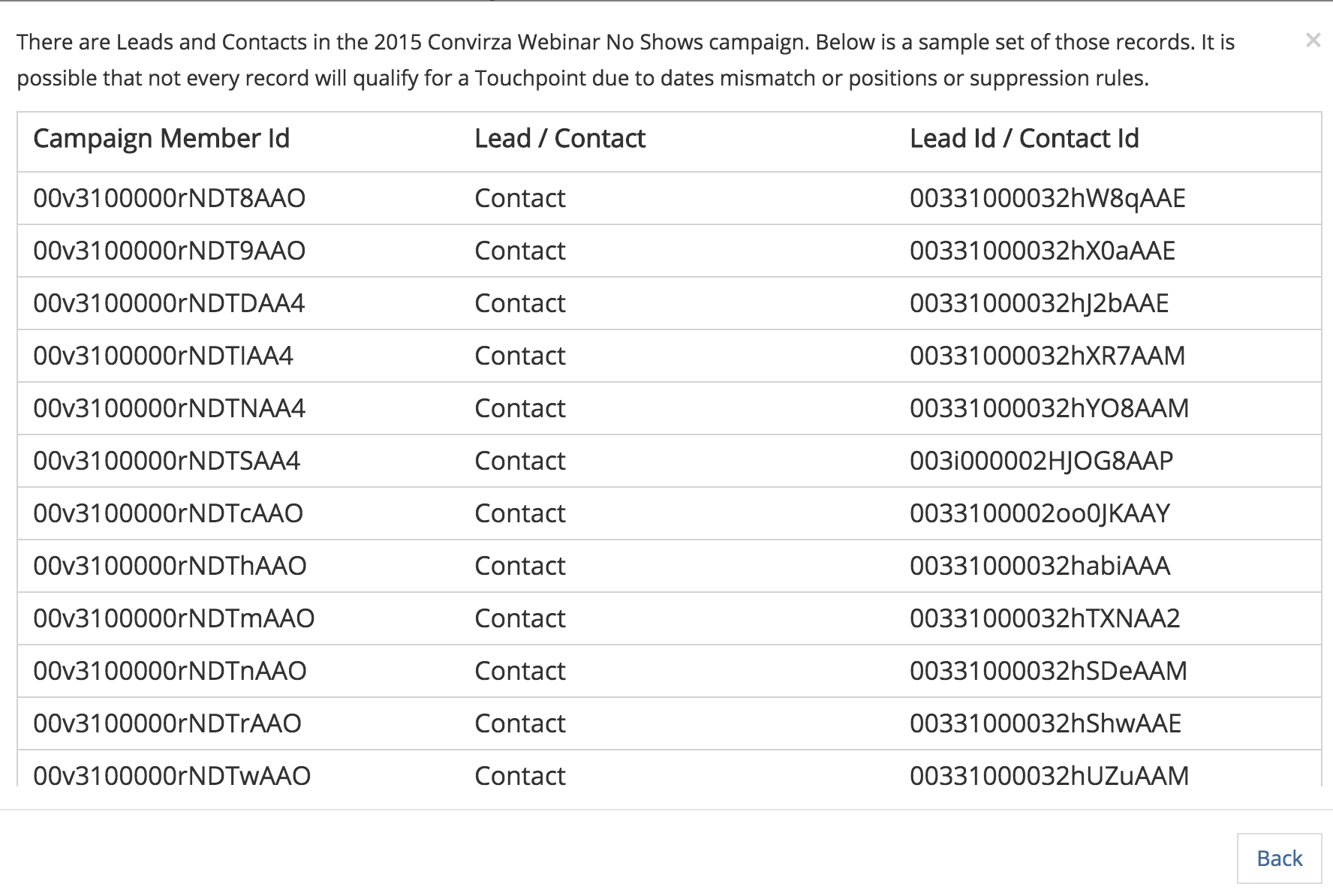Viewport: 1333px width, 896px height.
Task: Click Contact cell in 00v3100000rNDTrAAO row
Action: tap(520, 723)
